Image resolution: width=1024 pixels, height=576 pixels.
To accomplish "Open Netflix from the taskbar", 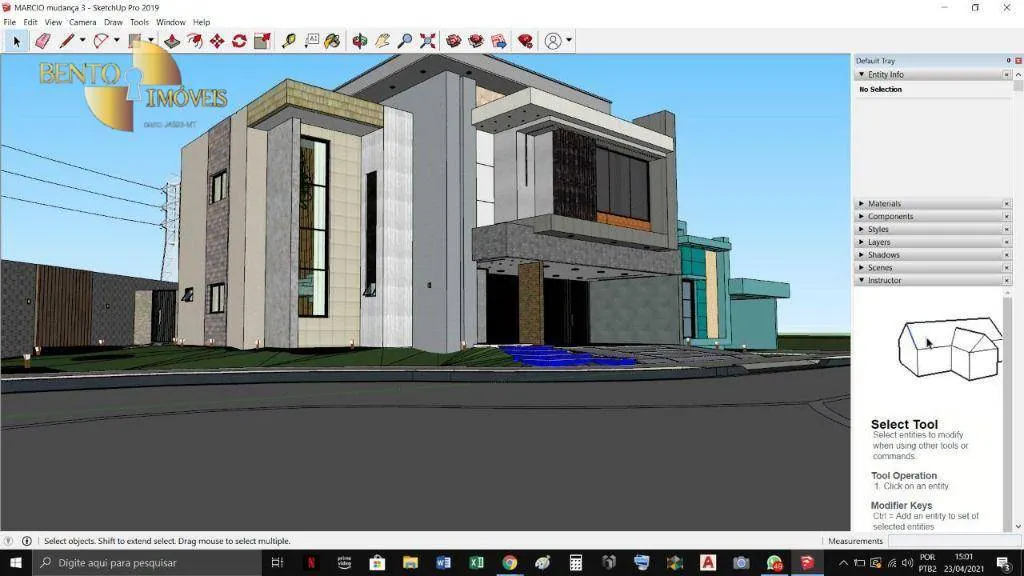I will click(311, 562).
